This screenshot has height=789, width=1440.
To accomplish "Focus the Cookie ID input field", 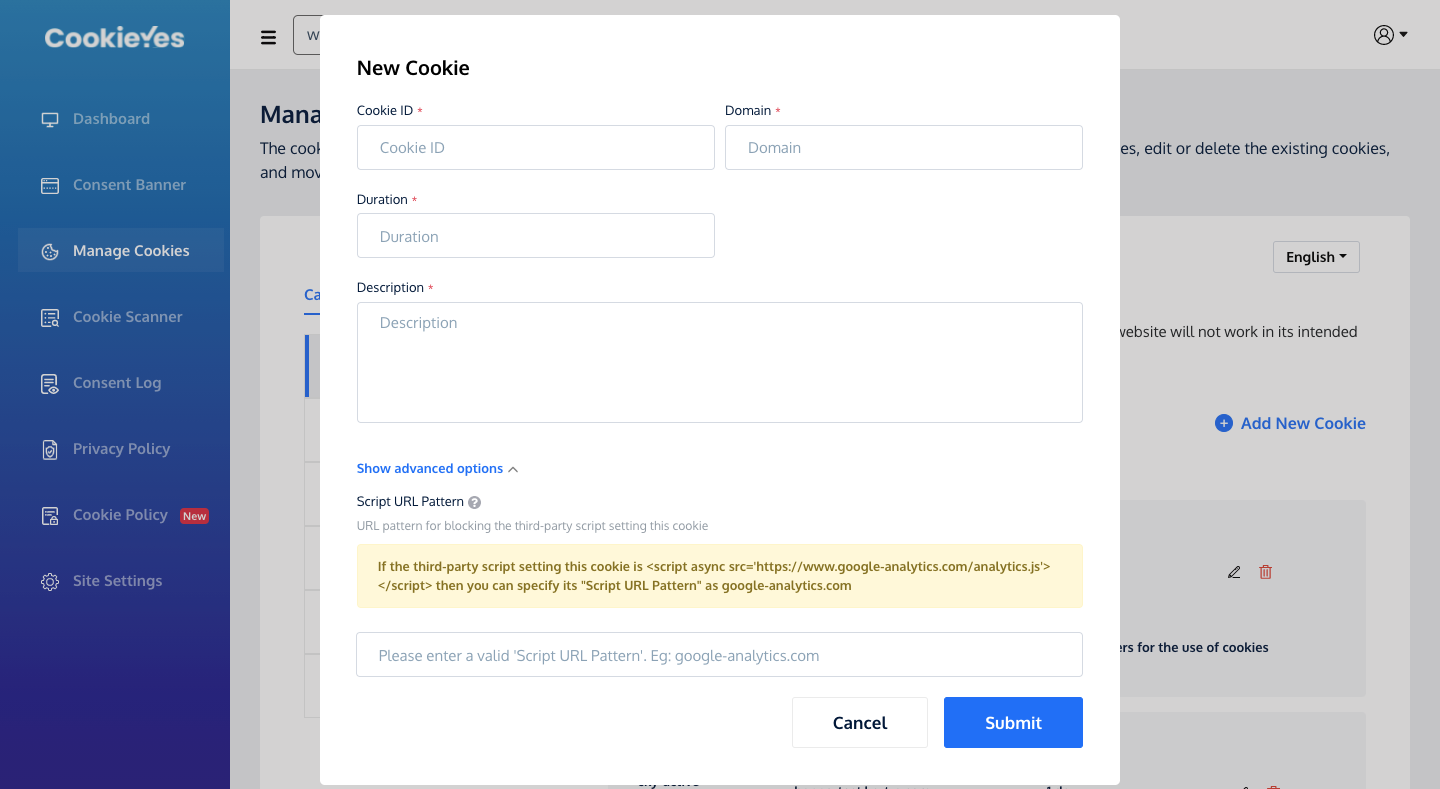I will point(536,147).
